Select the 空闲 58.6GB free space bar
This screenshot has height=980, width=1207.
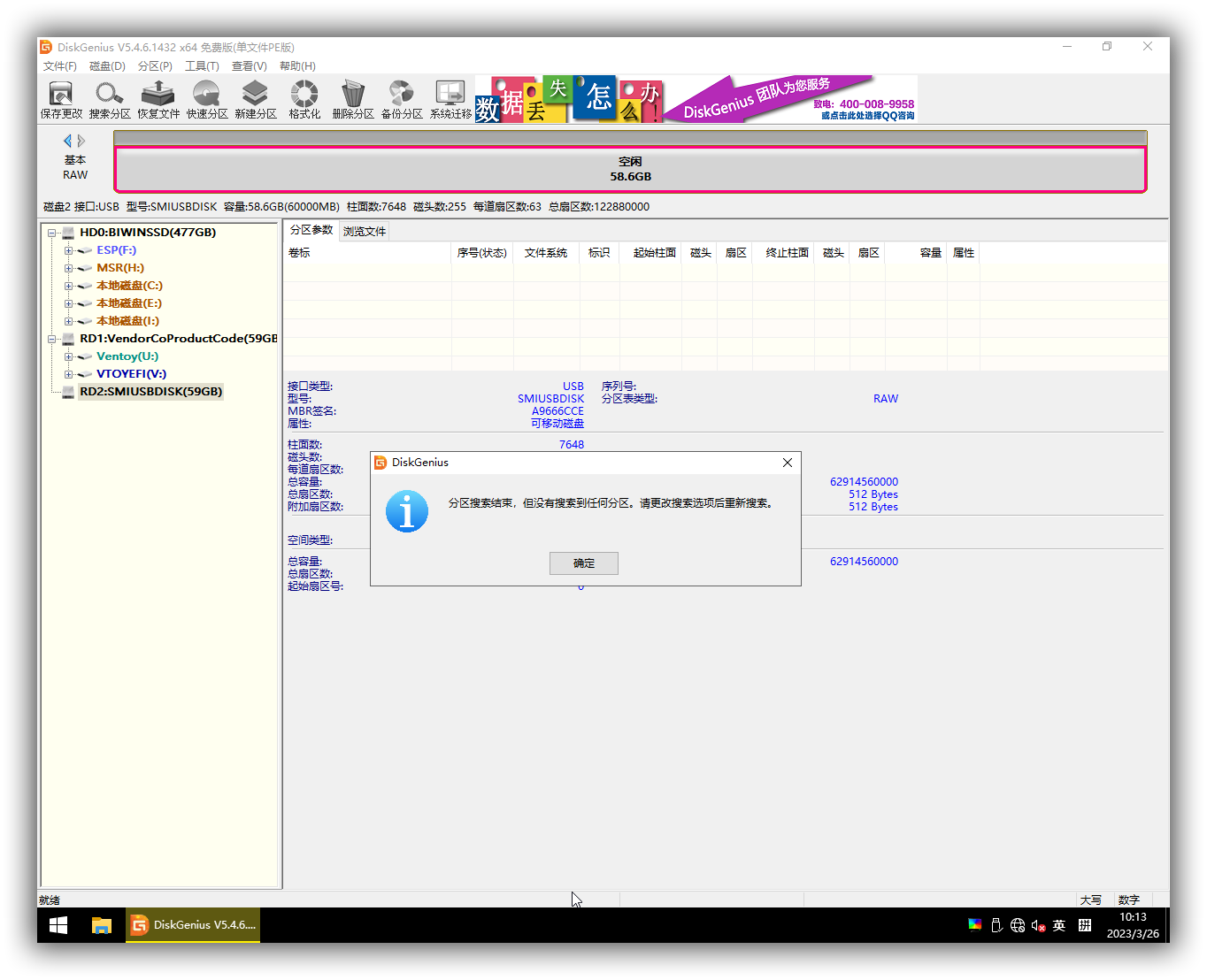pos(630,169)
